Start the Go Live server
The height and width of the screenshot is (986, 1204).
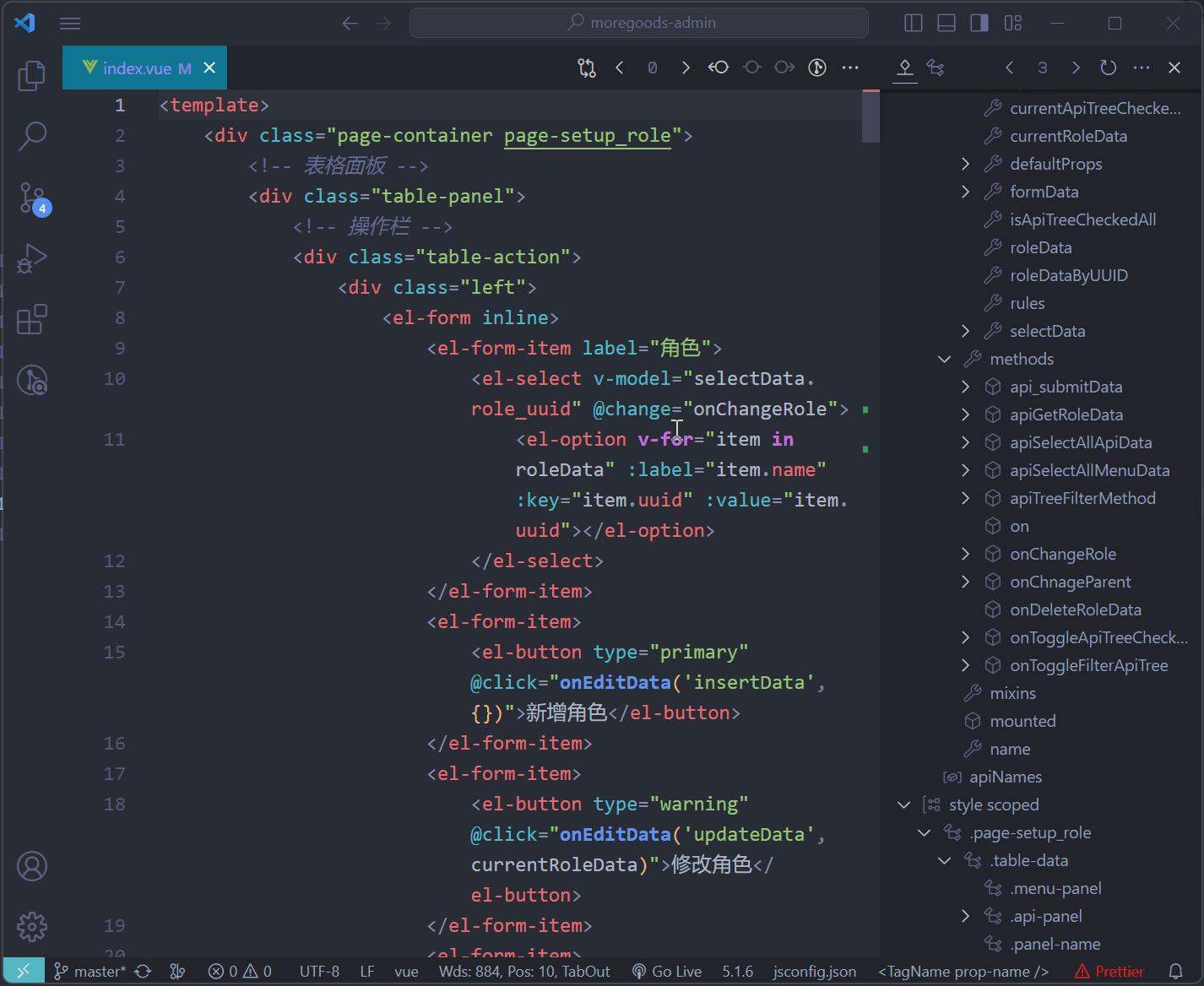(x=667, y=971)
